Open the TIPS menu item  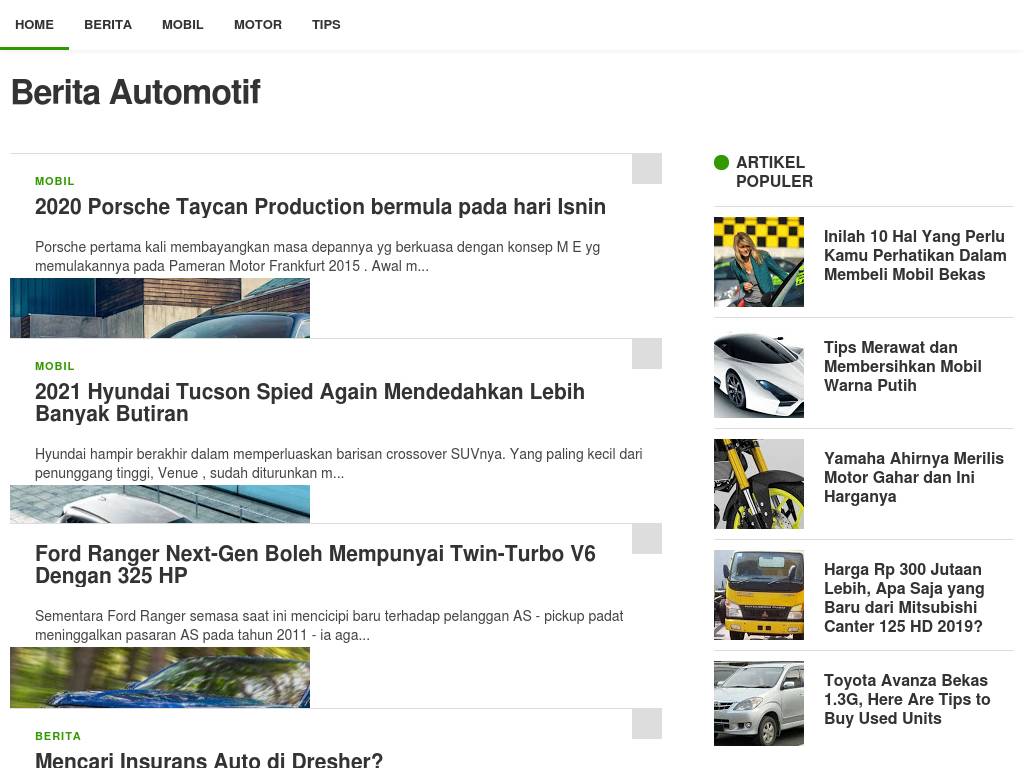(x=326, y=25)
